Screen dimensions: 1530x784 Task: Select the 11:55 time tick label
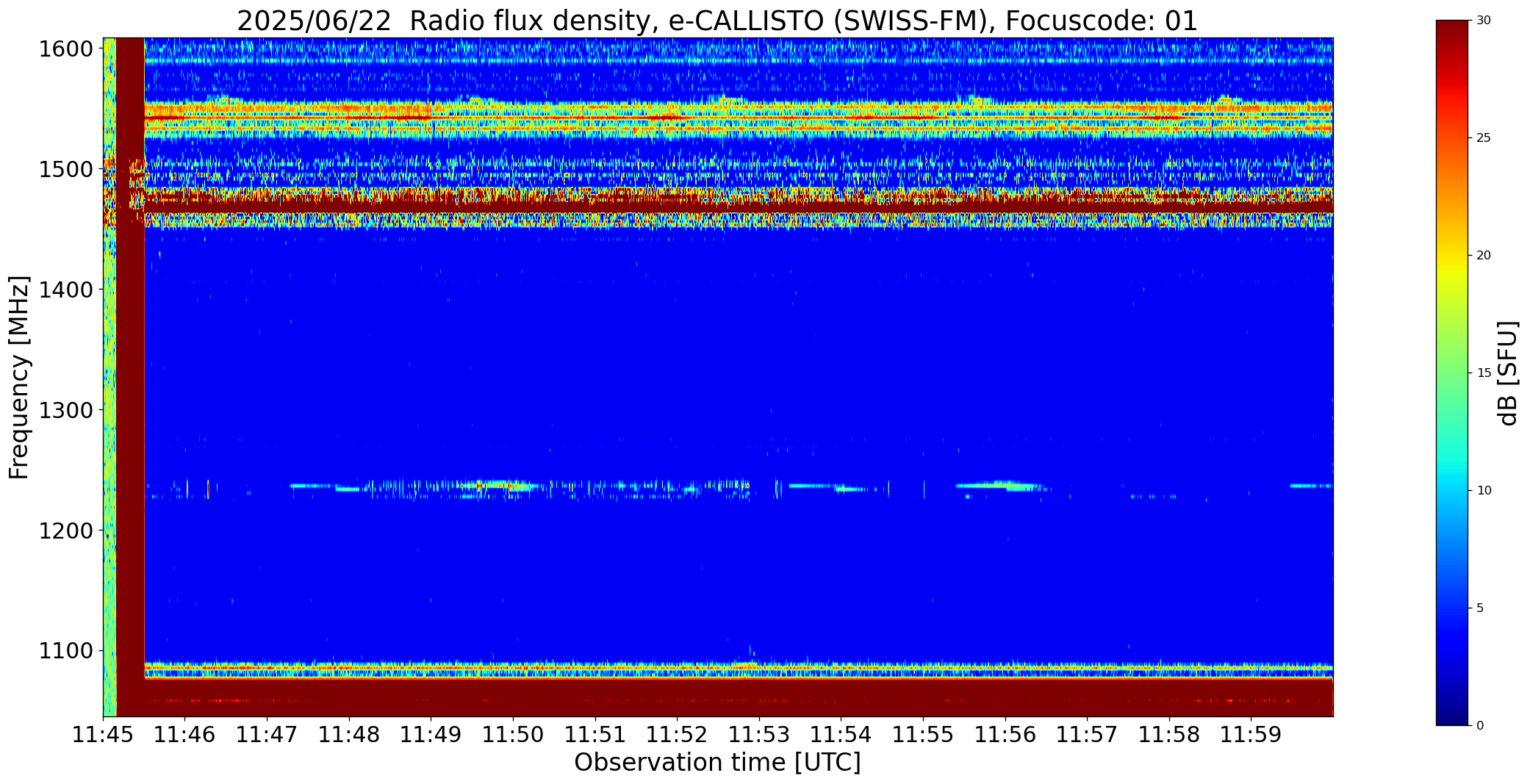tap(923, 735)
